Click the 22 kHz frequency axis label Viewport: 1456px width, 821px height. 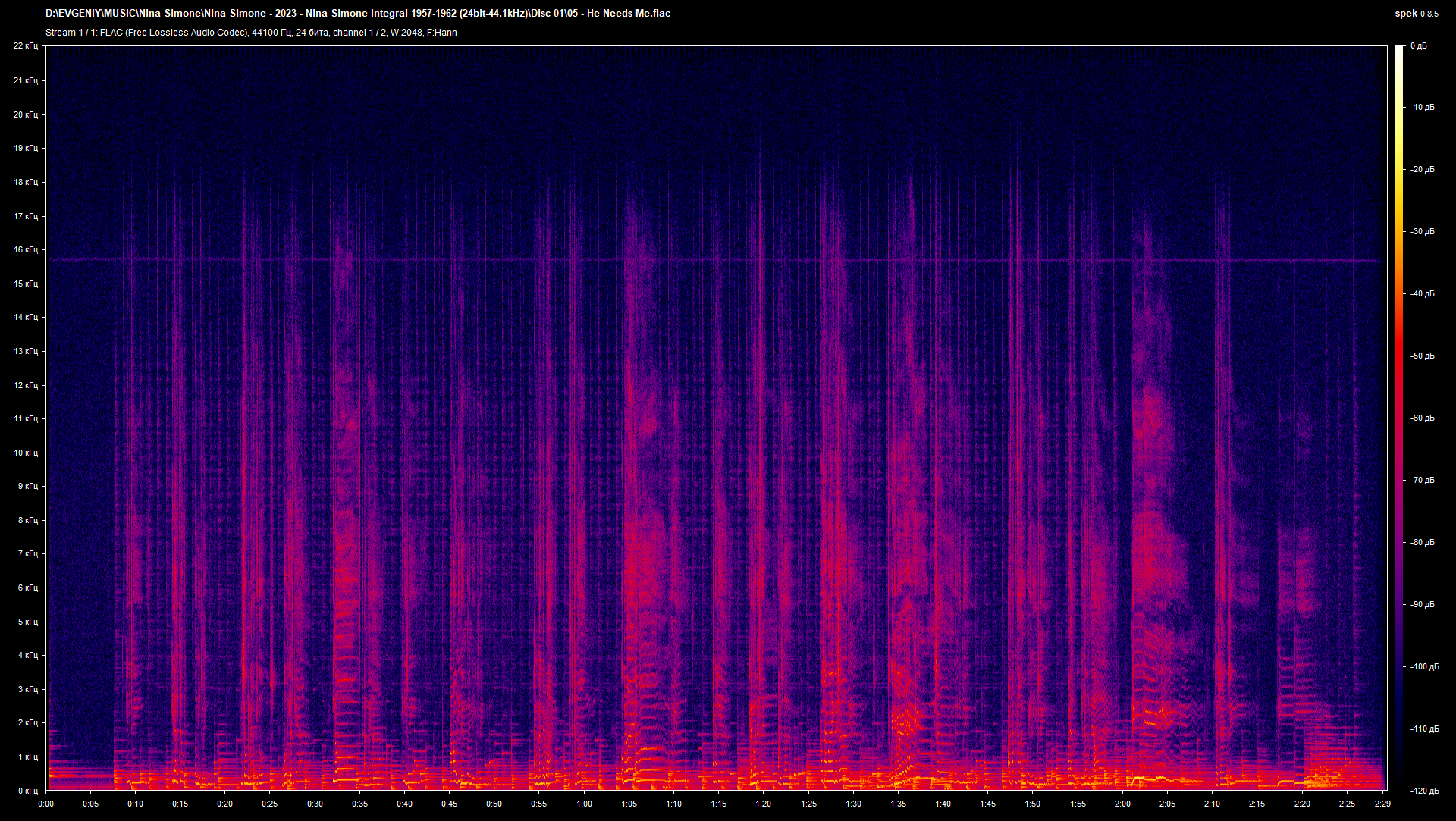(25, 46)
